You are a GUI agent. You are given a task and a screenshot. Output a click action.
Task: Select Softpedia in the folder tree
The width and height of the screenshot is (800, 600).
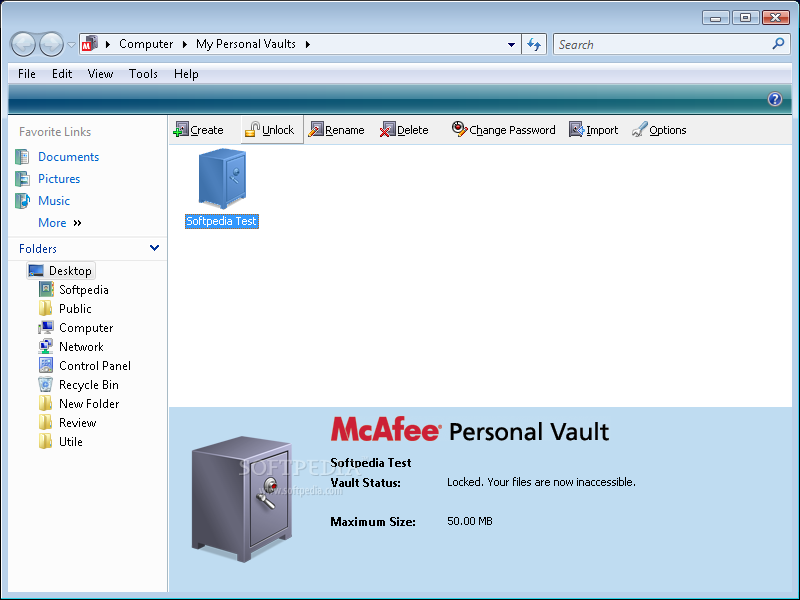coord(84,290)
